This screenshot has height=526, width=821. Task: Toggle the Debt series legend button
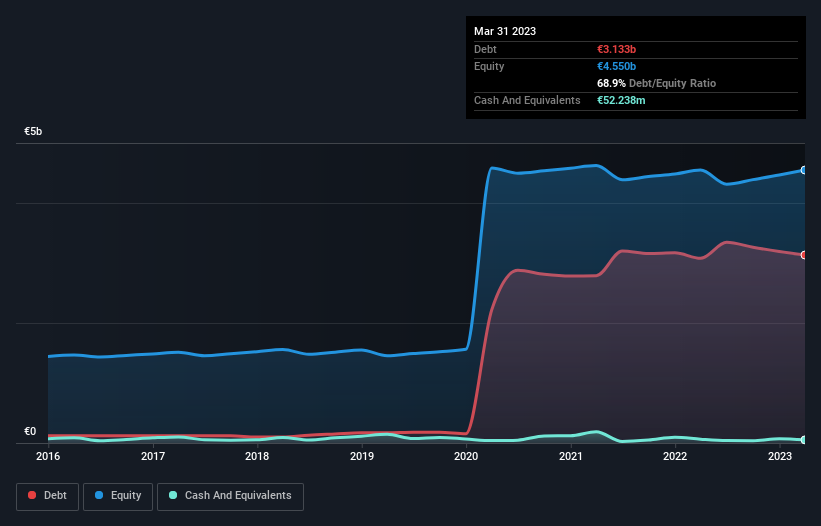coord(48,496)
